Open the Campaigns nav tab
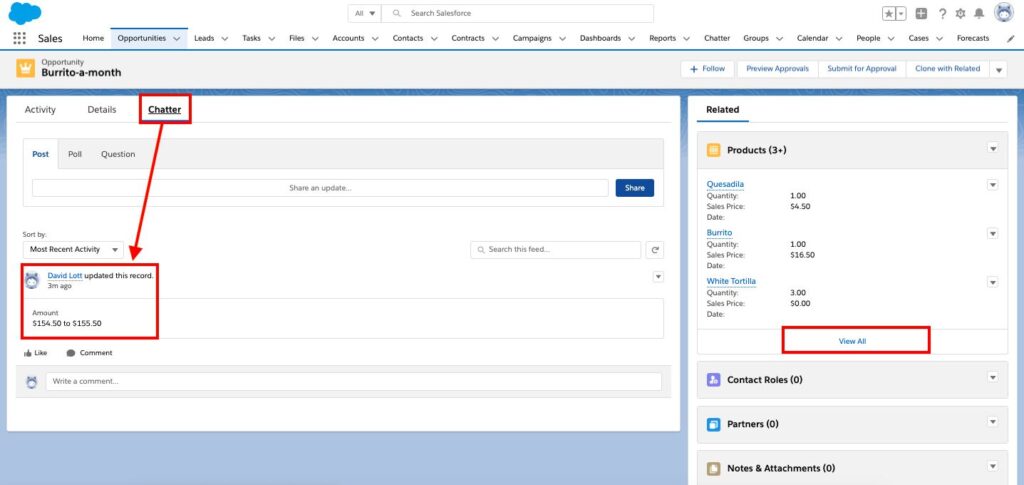Screen dimensions: 1024x485 coord(532,39)
